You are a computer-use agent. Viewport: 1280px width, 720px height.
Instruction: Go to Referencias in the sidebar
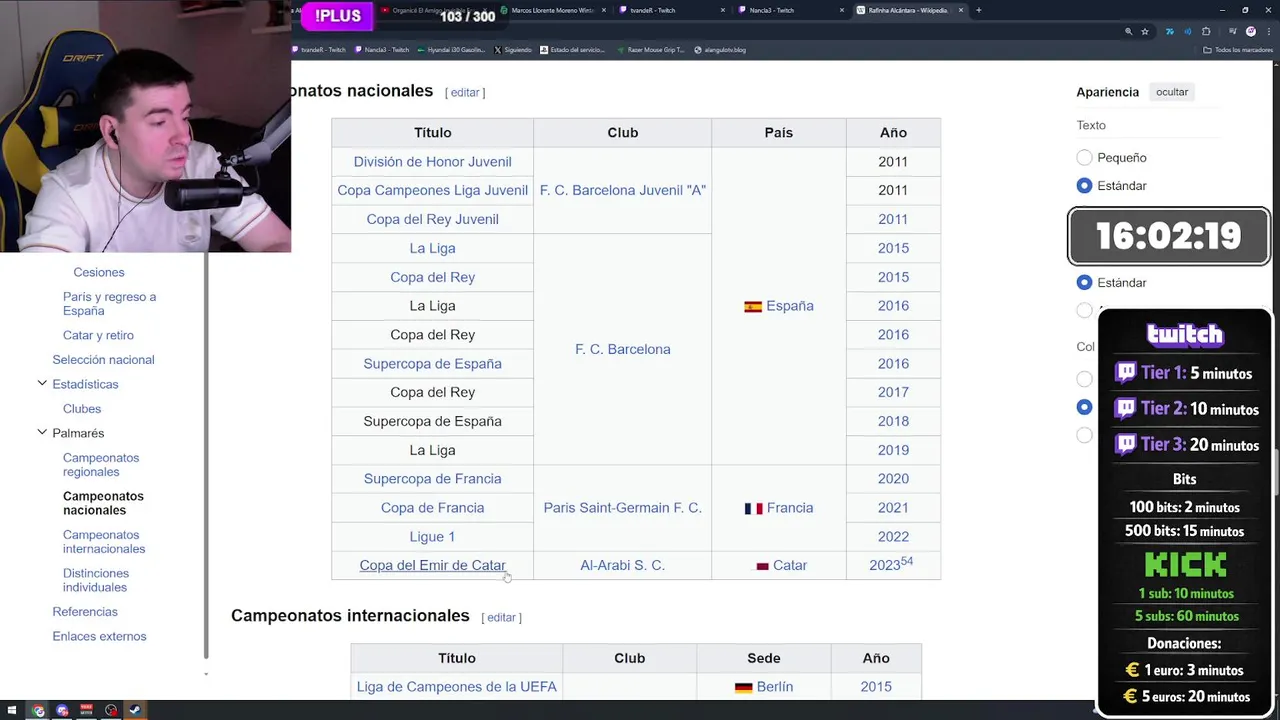(x=85, y=611)
